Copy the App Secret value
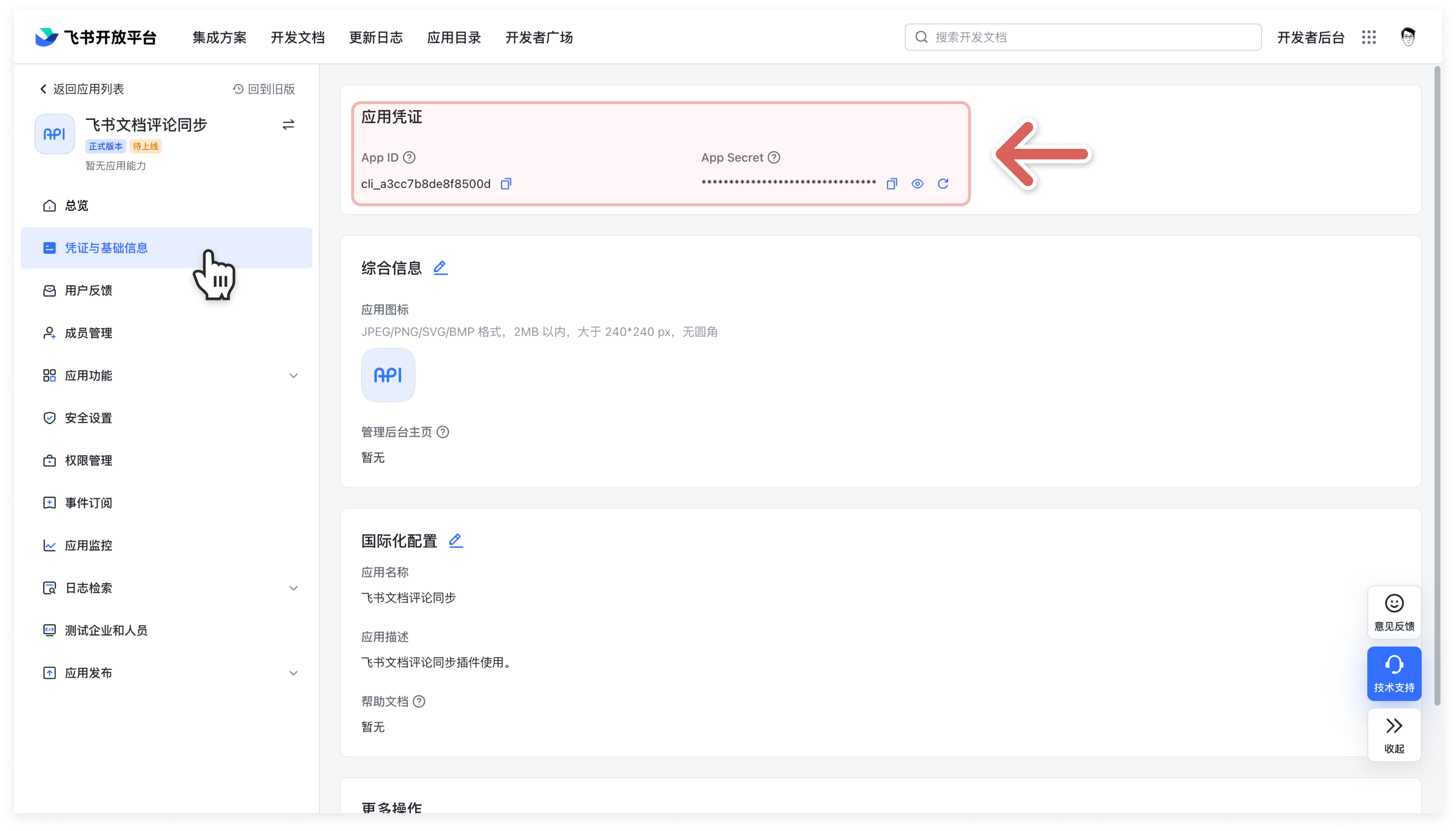1456x831 pixels. [x=892, y=184]
